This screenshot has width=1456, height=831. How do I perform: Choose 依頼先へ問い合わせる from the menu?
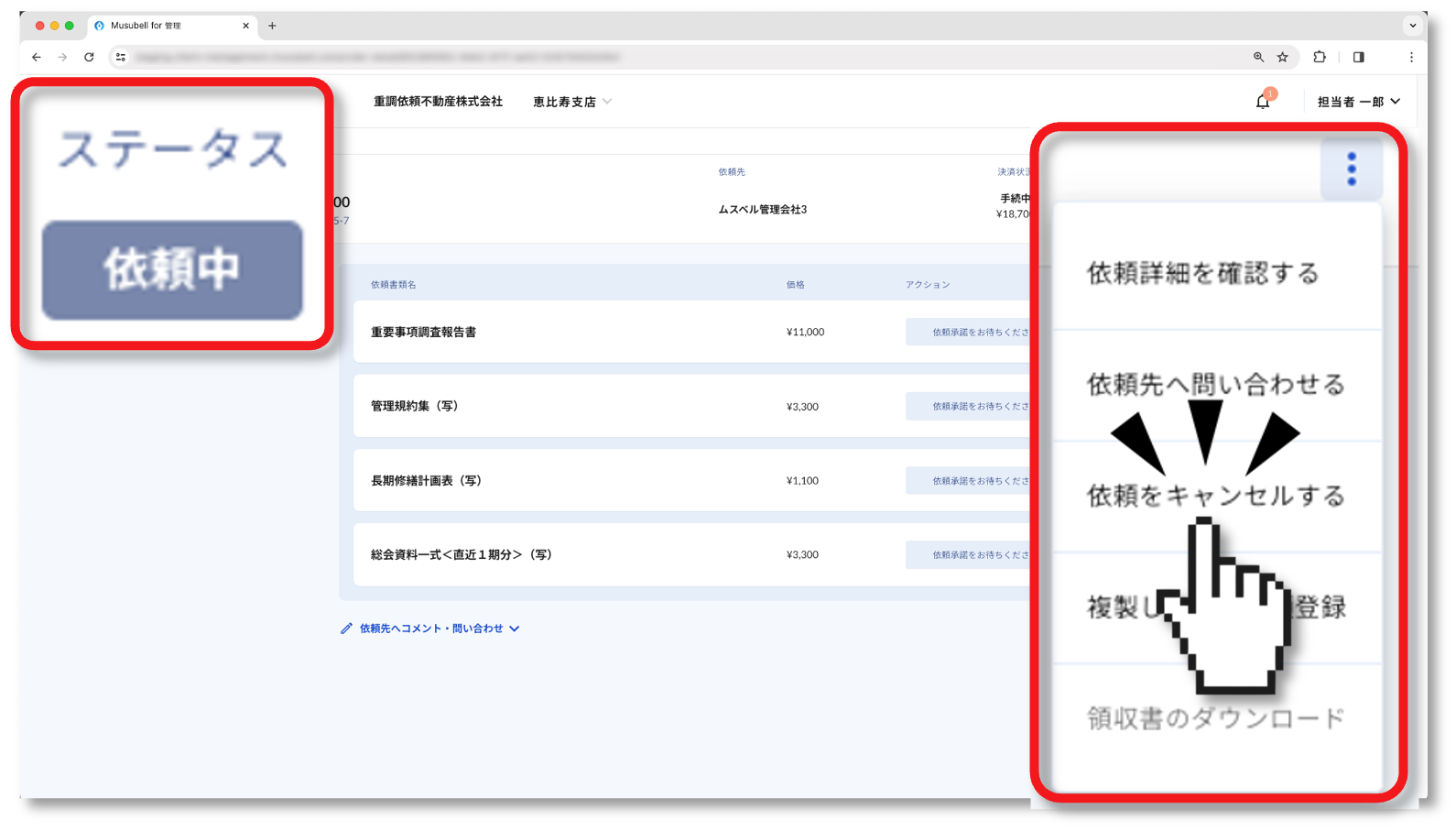click(1215, 384)
